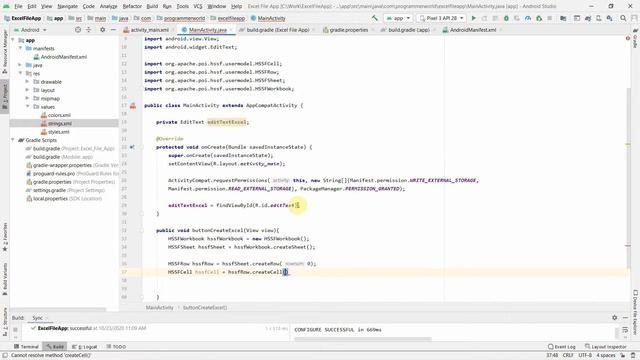
Task: Open the Terminal tool window button
Action: tap(26, 347)
